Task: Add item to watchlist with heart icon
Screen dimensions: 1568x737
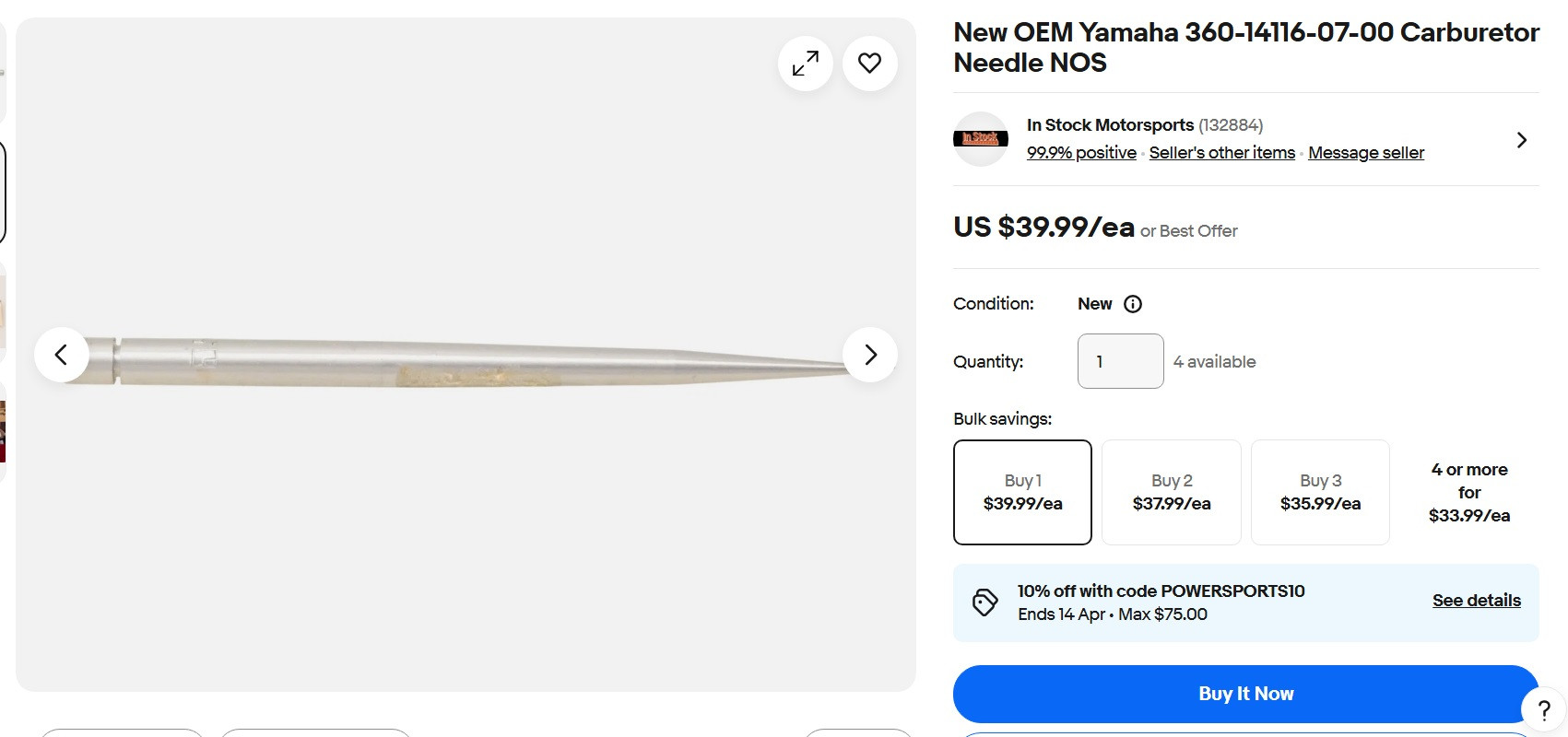Action: click(869, 64)
